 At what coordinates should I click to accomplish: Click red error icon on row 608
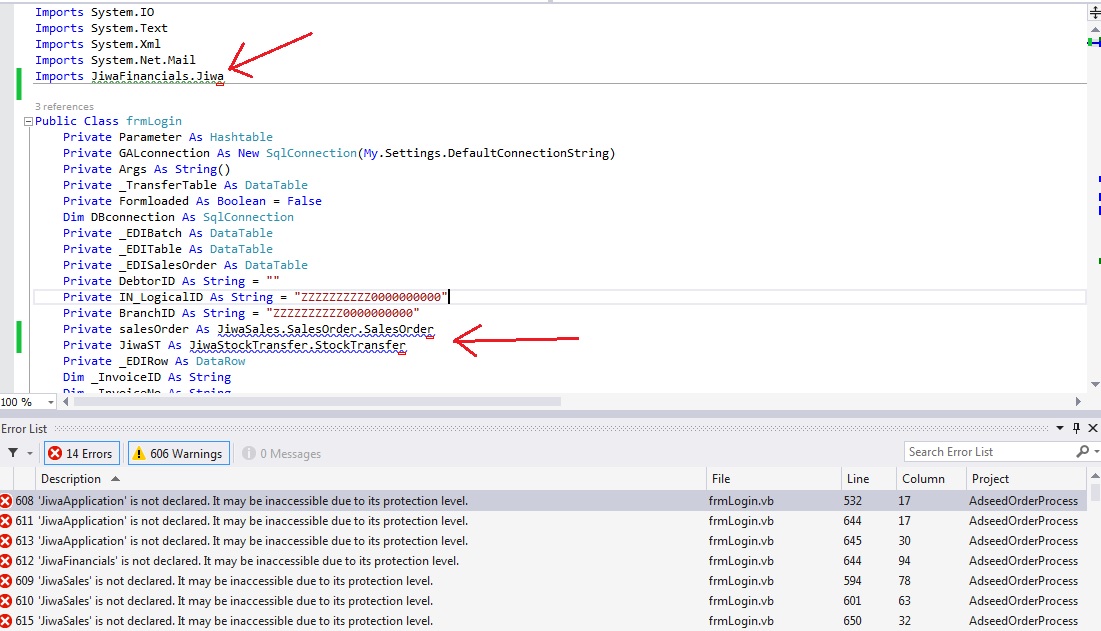pos(7,501)
